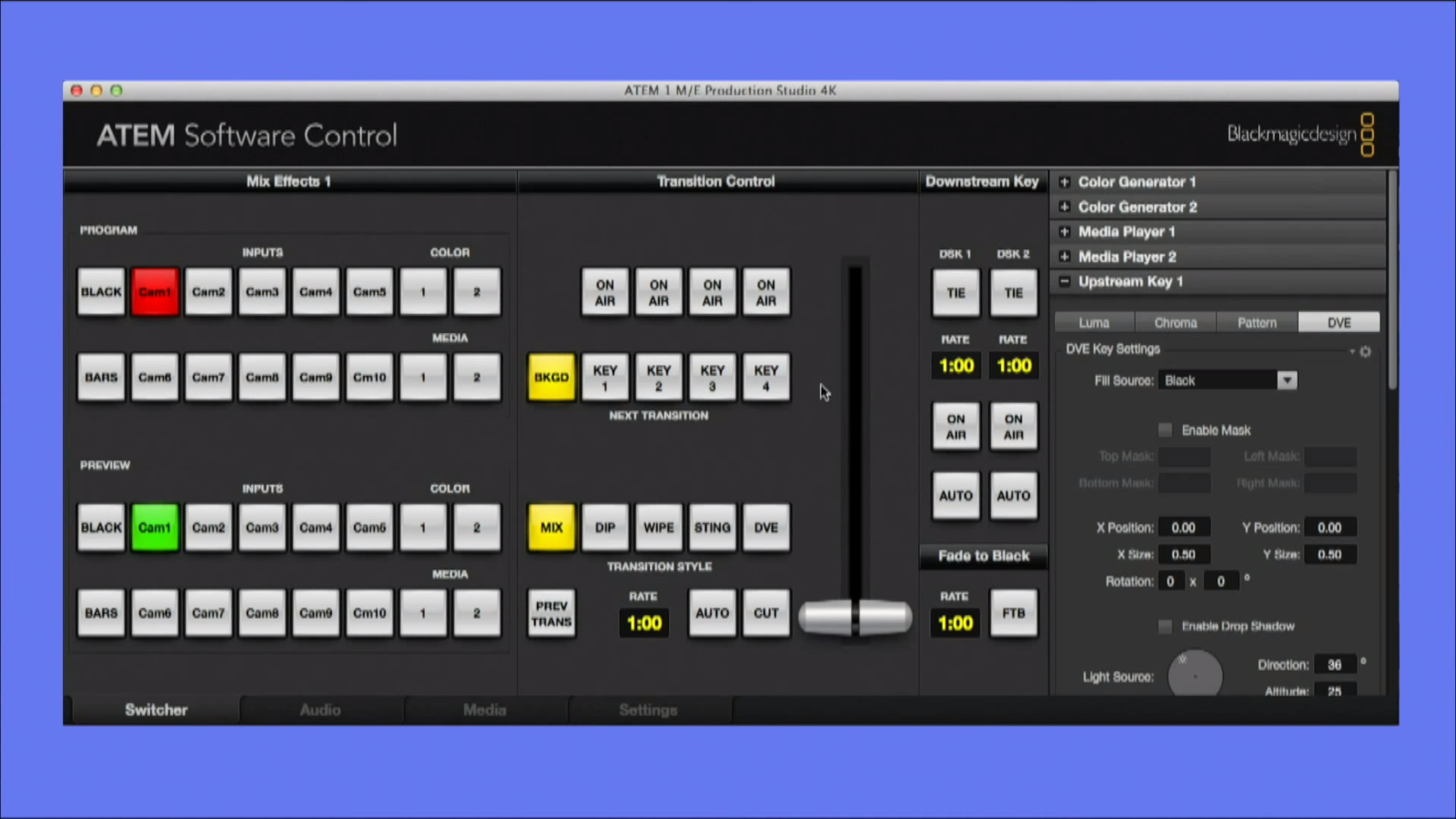The height and width of the screenshot is (819, 1456).
Task: Toggle PREV TRANS button
Action: 551,613
